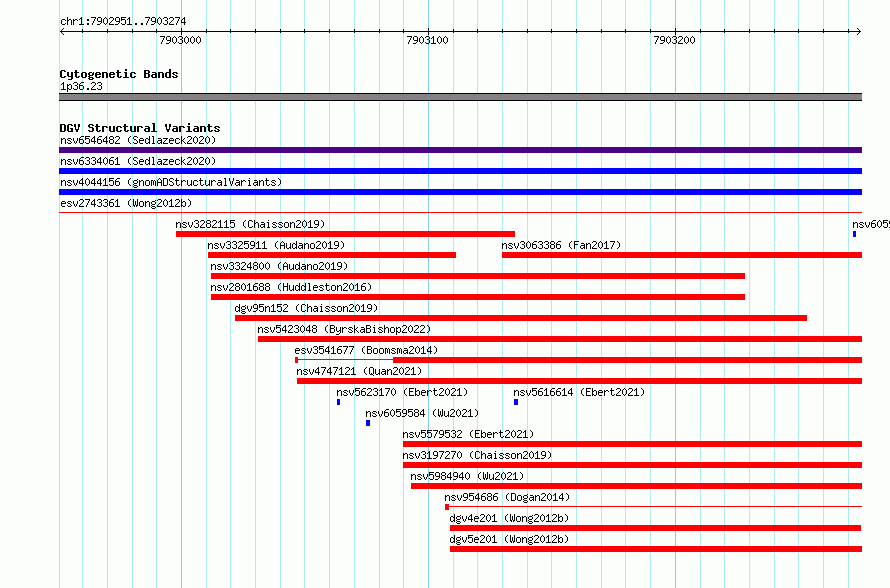This screenshot has width=890, height=588.
Task: Select esv3541677 (Boomsma2014) label
Action: tap(366, 350)
